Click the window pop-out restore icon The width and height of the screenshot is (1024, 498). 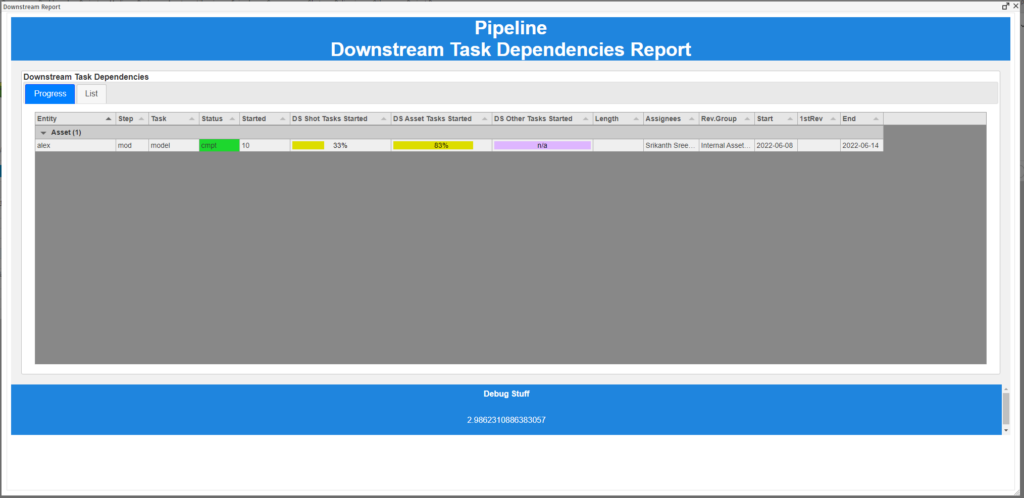point(1005,6)
